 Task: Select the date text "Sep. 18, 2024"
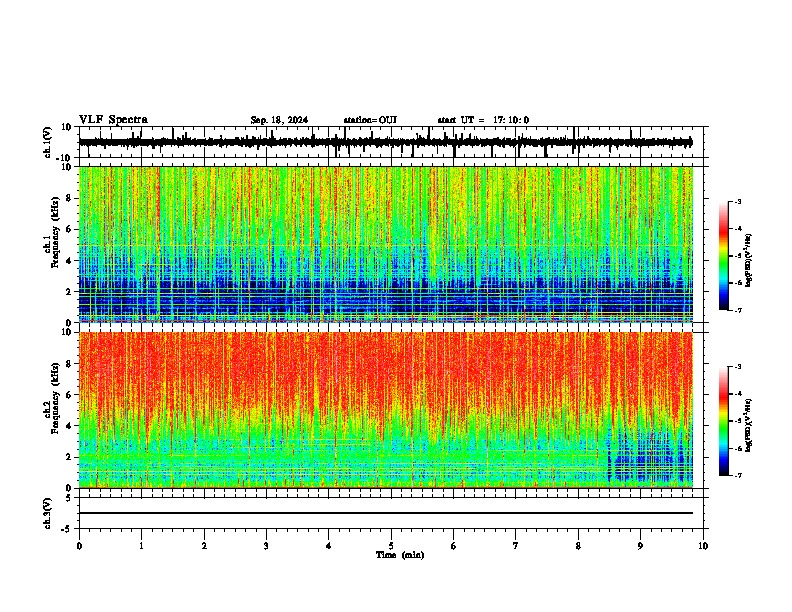tap(279, 120)
